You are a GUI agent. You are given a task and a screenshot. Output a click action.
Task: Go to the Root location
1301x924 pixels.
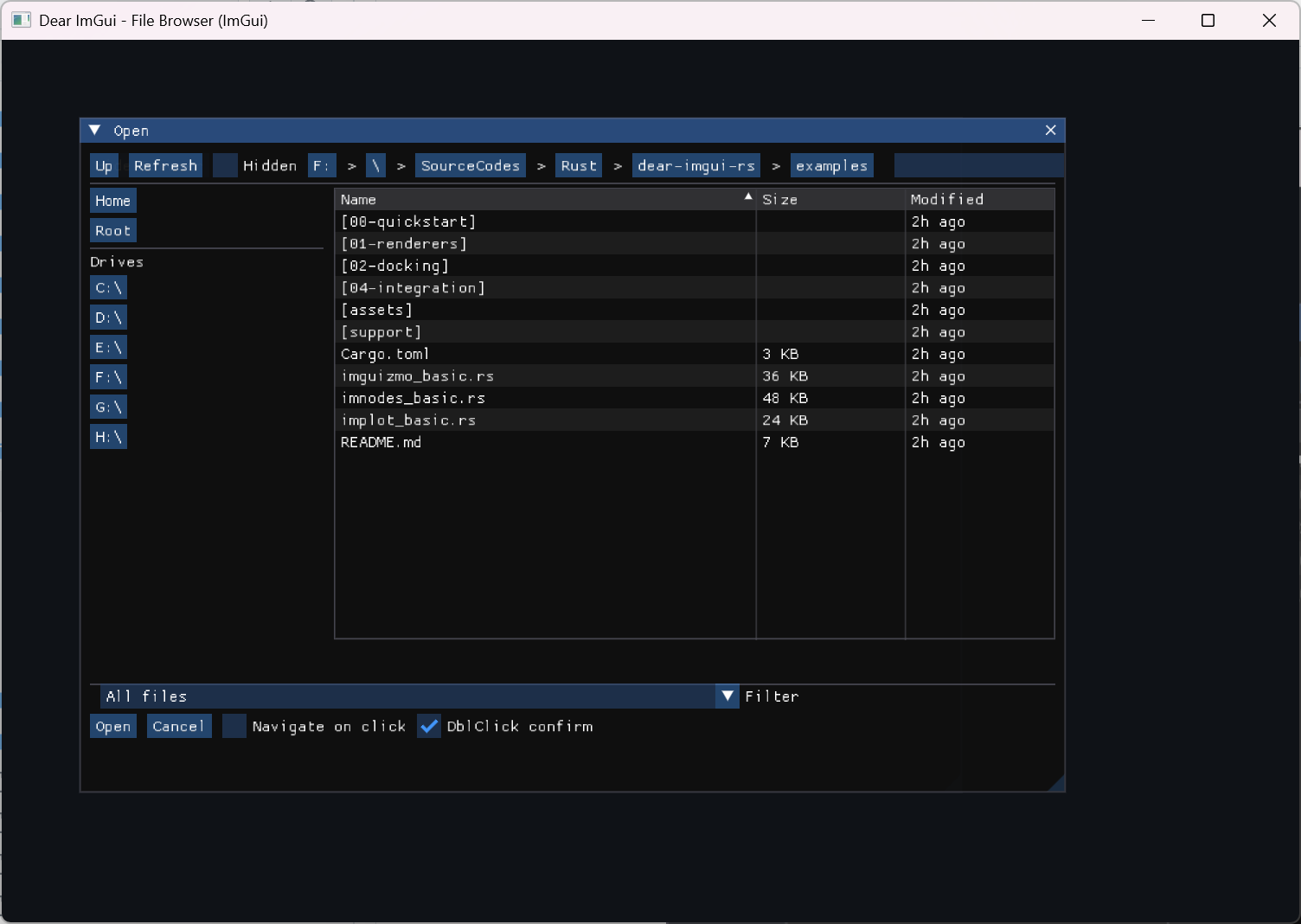coord(113,231)
